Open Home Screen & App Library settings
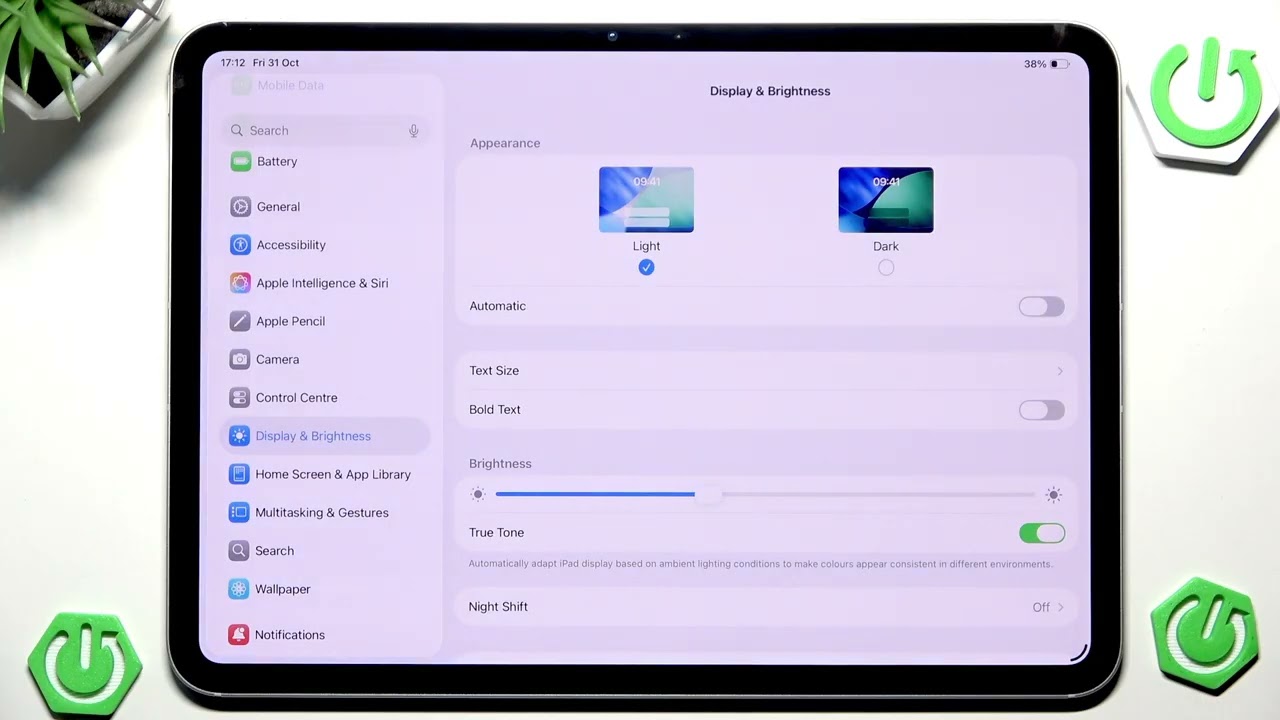This screenshot has height=720, width=1280. [326, 474]
